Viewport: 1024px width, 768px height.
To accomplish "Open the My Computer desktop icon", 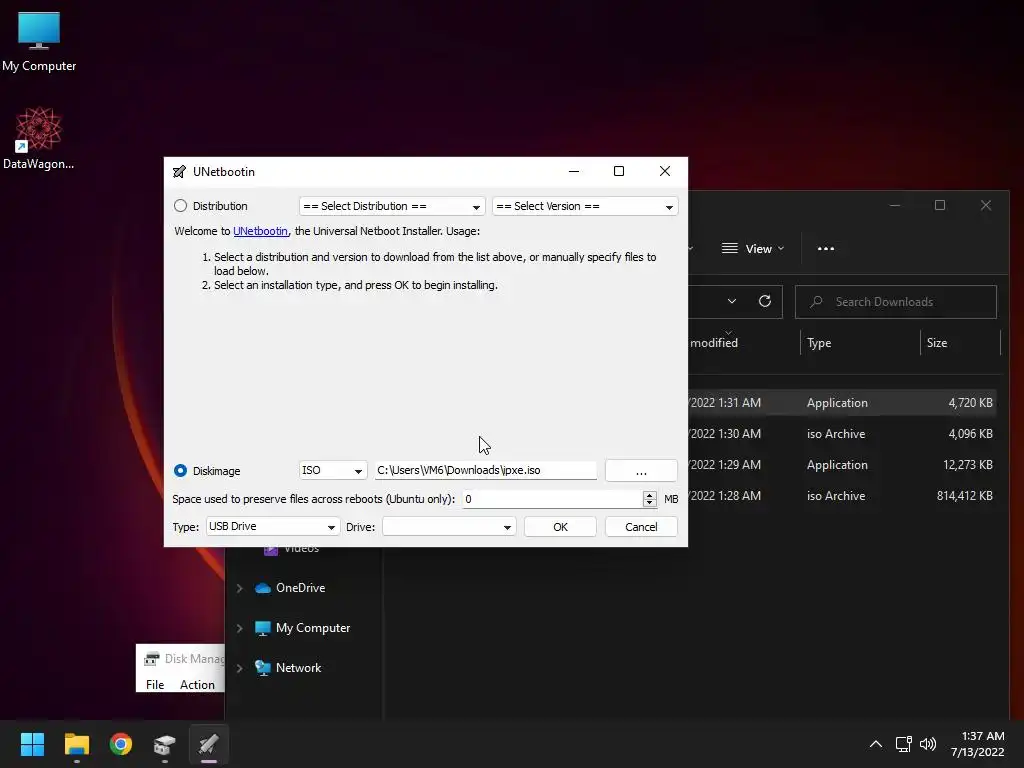I will (39, 42).
